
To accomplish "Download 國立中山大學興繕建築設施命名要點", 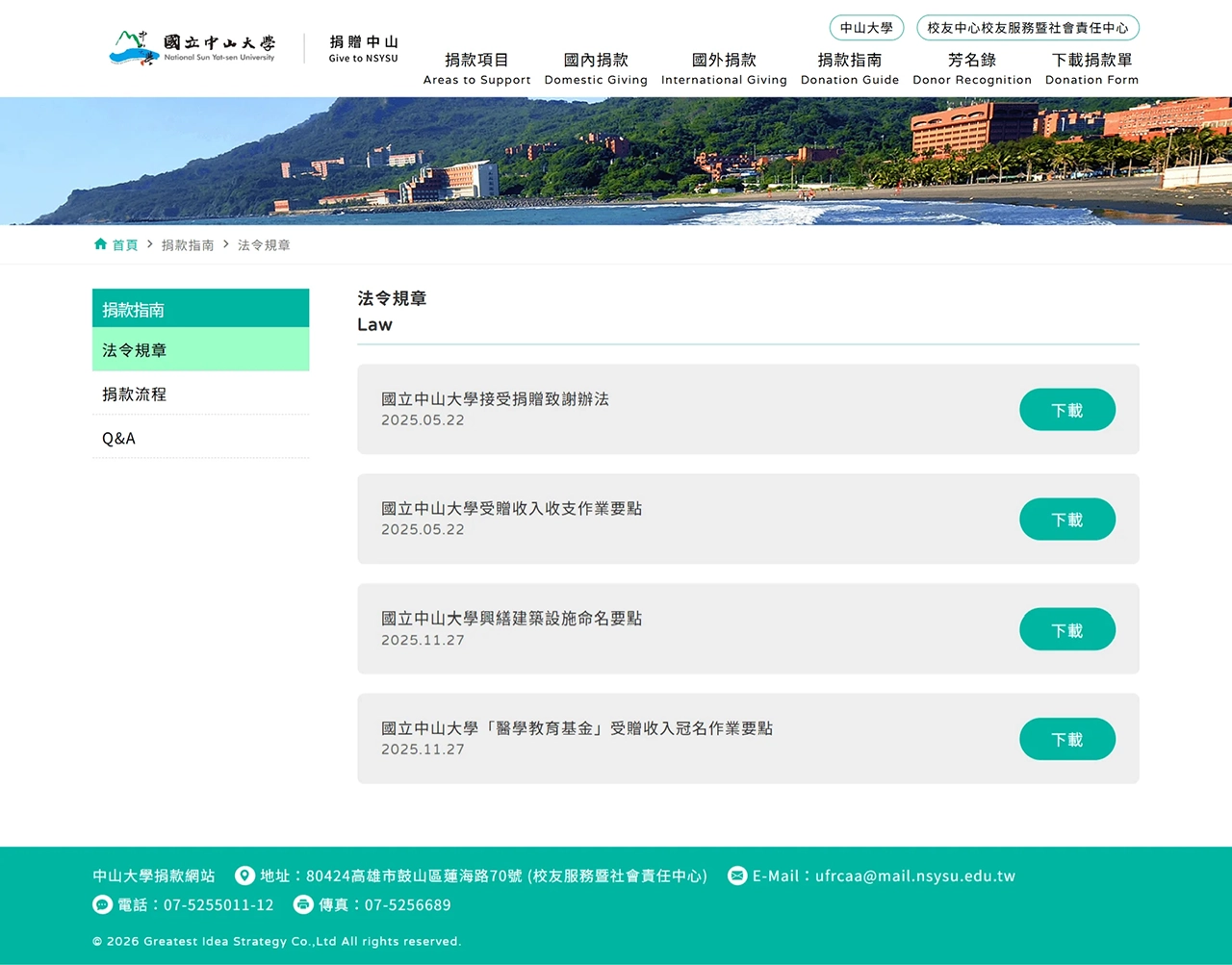I will [1067, 629].
